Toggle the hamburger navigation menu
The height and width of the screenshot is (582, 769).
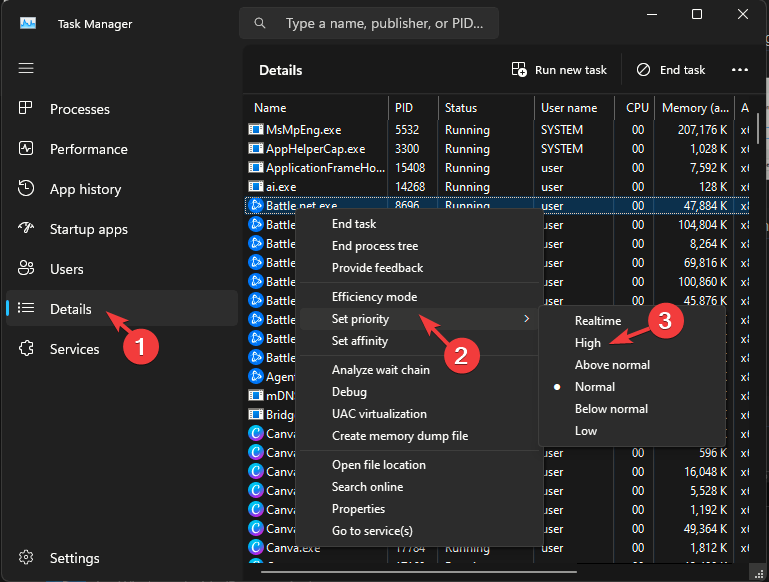(x=26, y=68)
